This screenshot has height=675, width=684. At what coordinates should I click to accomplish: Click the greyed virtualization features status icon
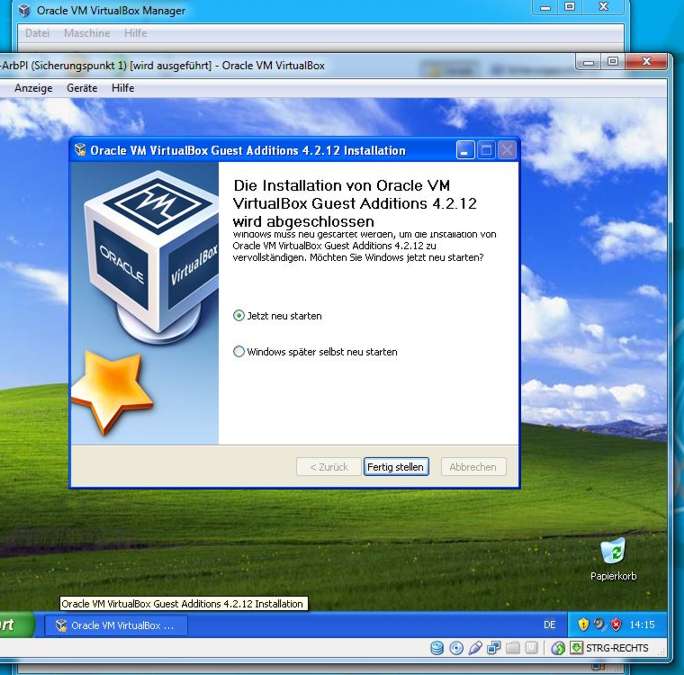tap(531, 648)
